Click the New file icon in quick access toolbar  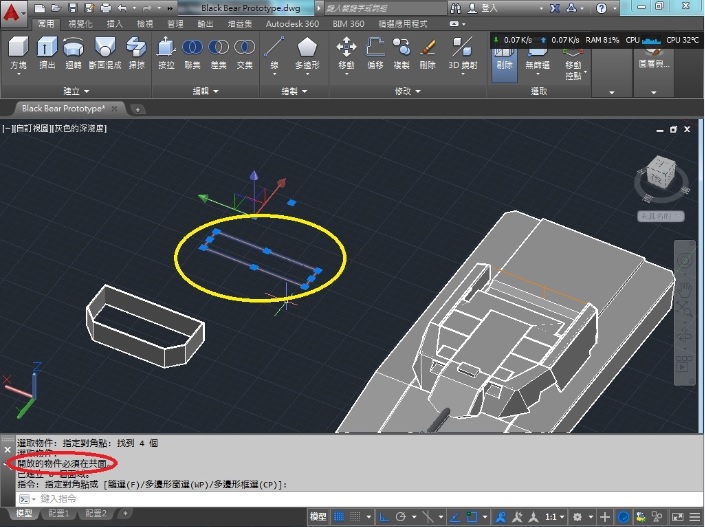click(40, 8)
